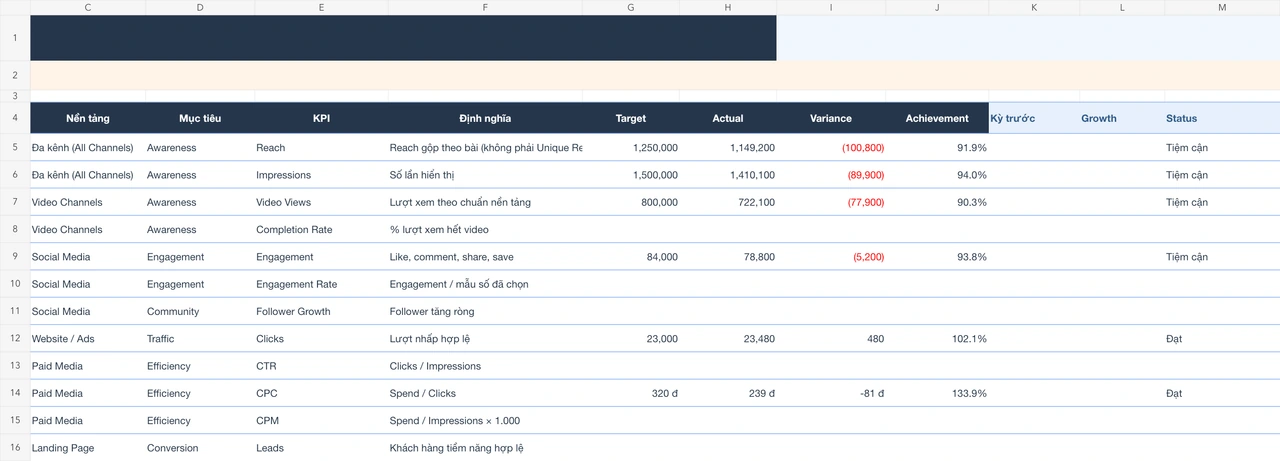Select the "78,800" actual cell
The height and width of the screenshot is (461, 1280).
[728, 257]
